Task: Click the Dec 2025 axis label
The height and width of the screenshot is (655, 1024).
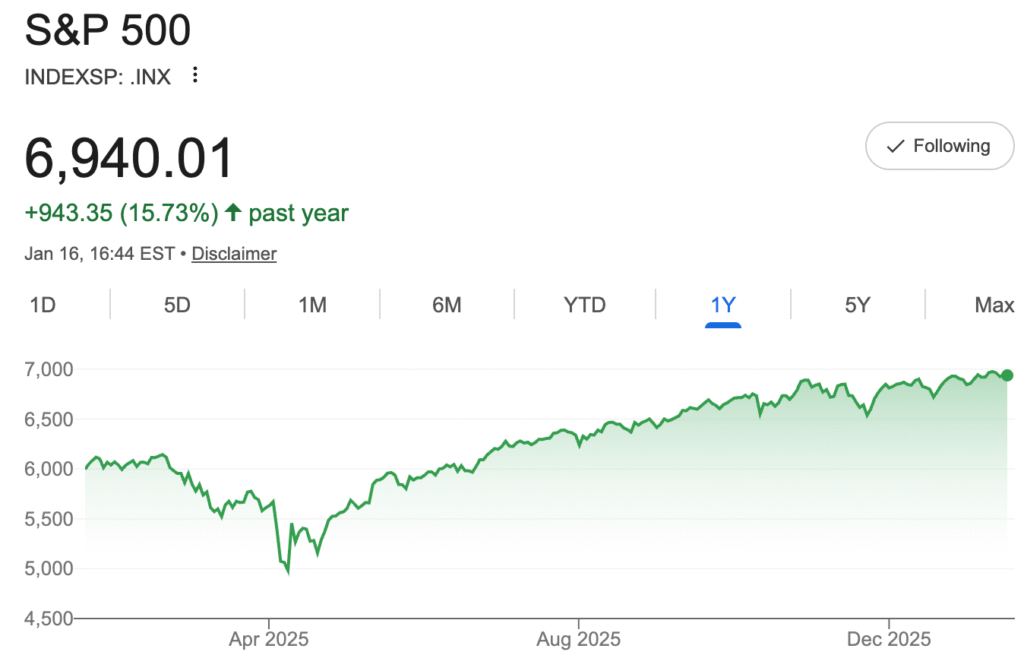Action: pyautogui.click(x=889, y=638)
